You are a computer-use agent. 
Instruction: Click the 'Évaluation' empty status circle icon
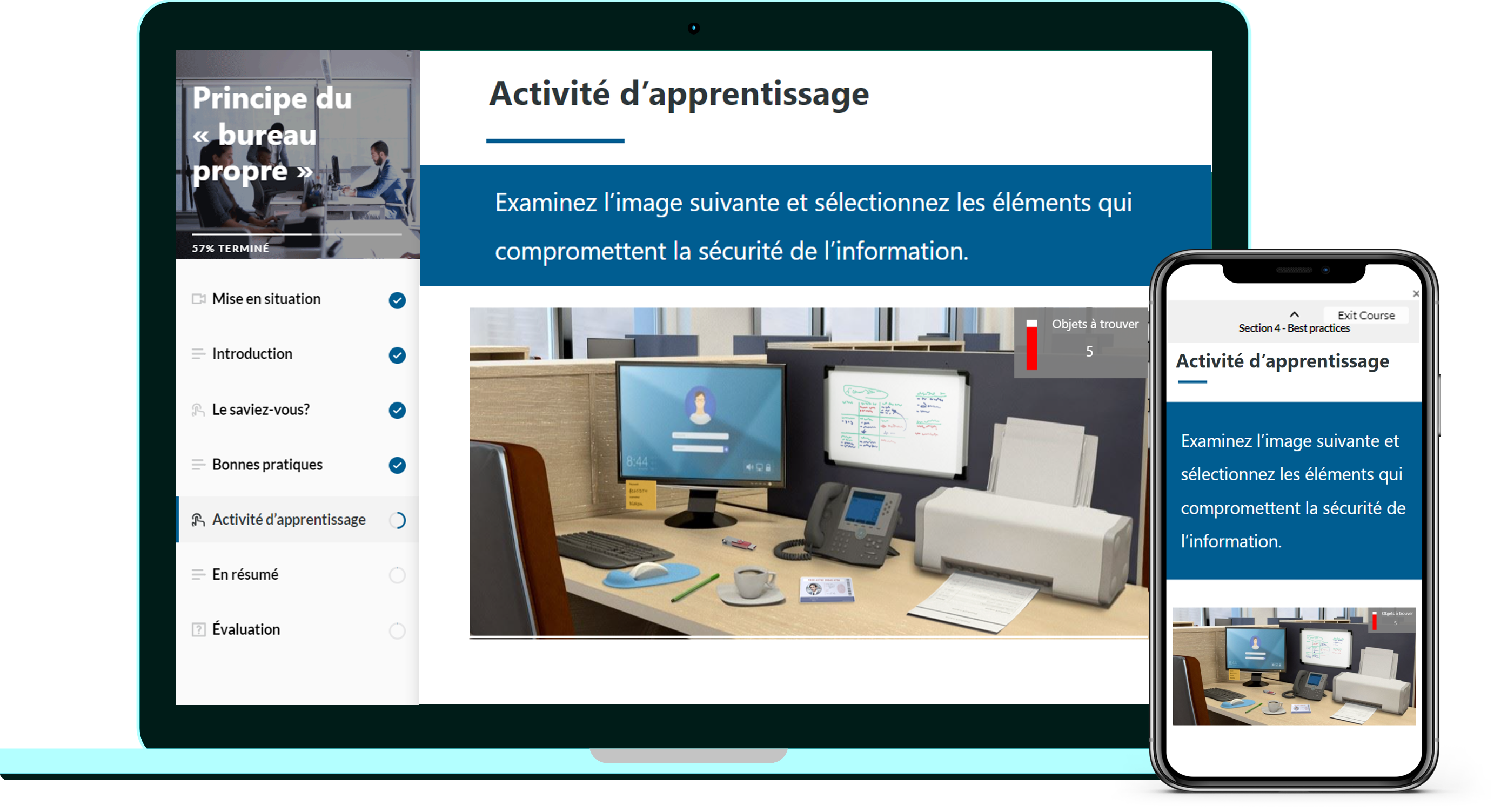pyautogui.click(x=396, y=630)
